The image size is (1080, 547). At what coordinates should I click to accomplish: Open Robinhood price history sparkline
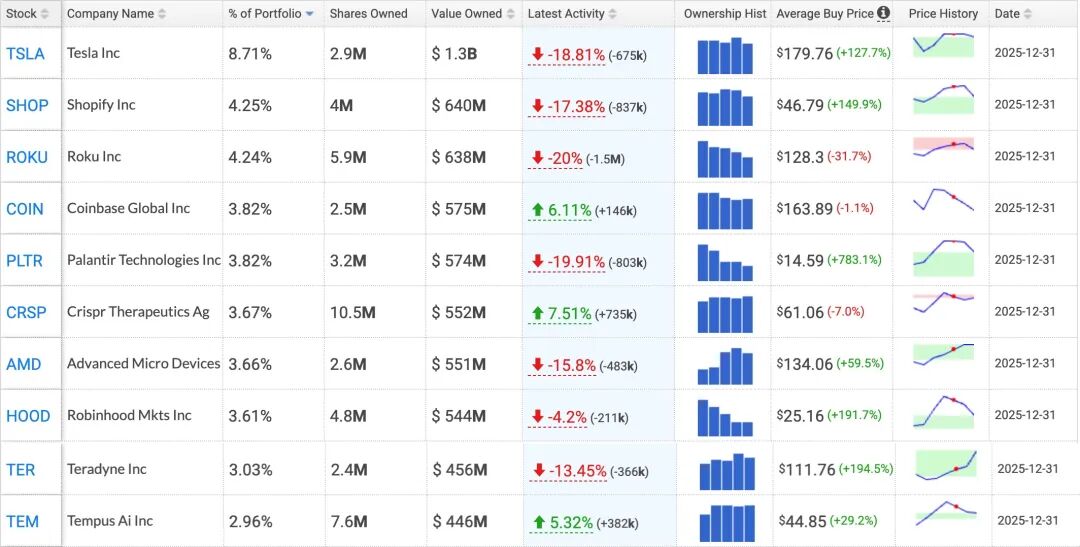coord(944,412)
